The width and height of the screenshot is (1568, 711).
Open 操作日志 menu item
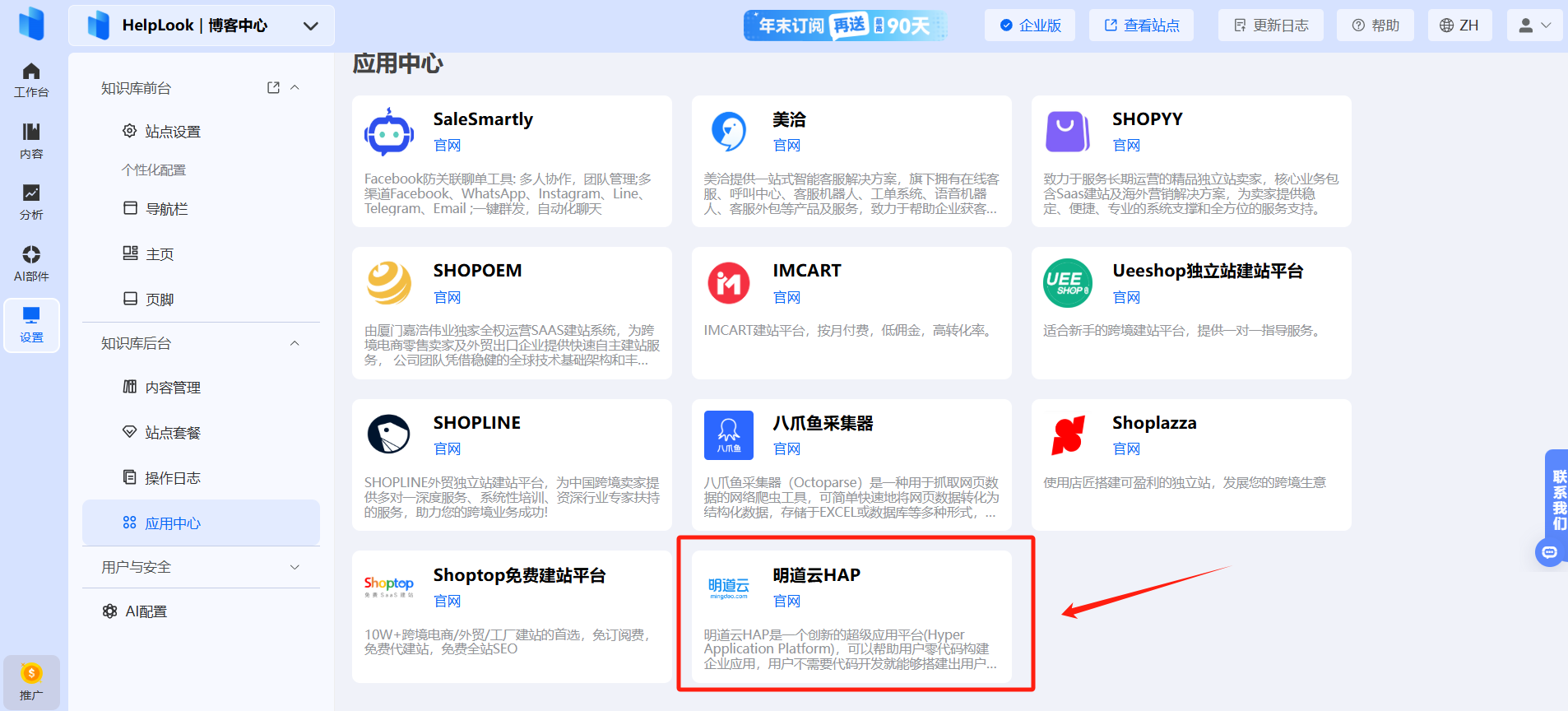click(x=201, y=478)
